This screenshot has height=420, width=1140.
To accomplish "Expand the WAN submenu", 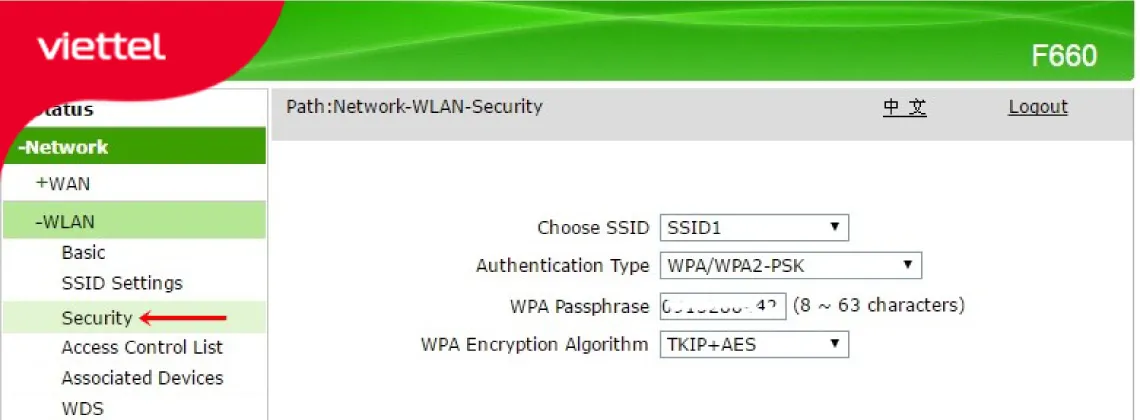I will tap(63, 184).
